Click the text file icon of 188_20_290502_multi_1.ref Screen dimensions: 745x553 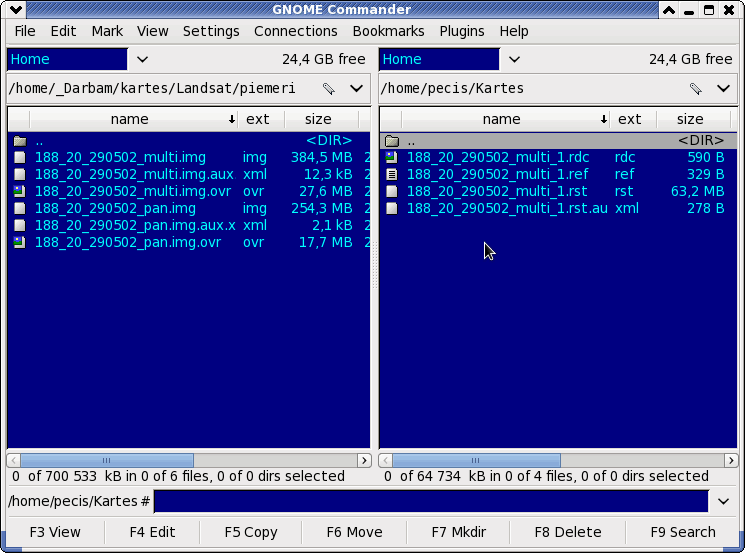click(x=392, y=174)
